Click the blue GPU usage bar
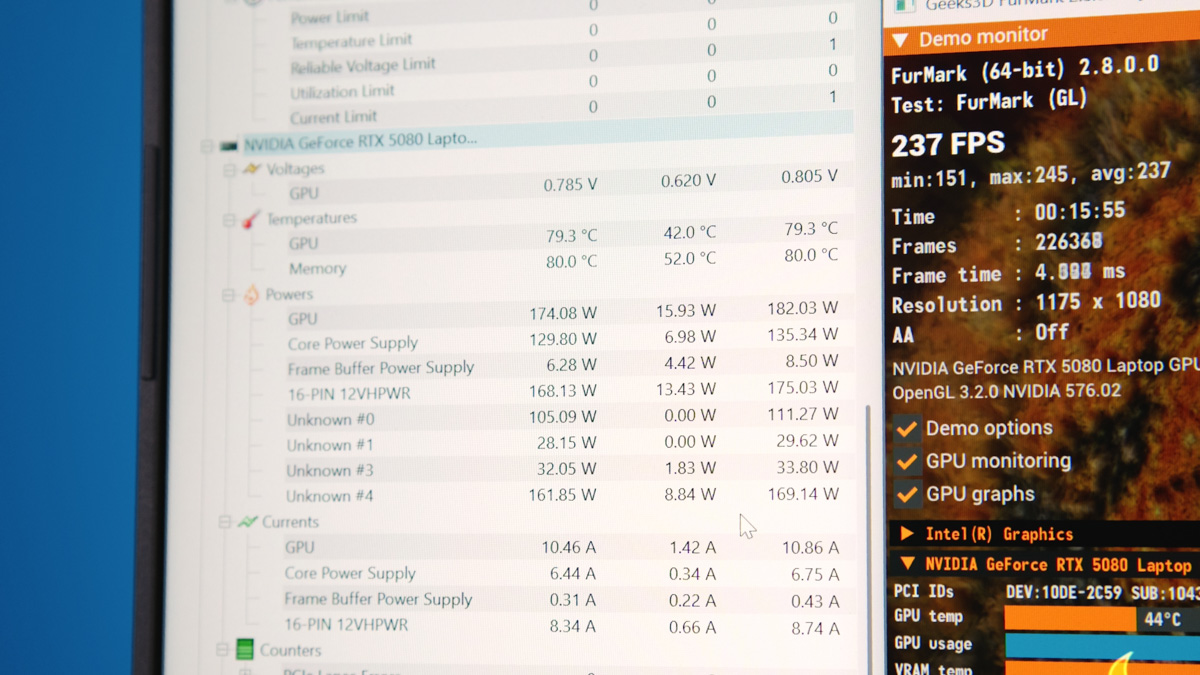The image size is (1200, 675). (1102, 646)
